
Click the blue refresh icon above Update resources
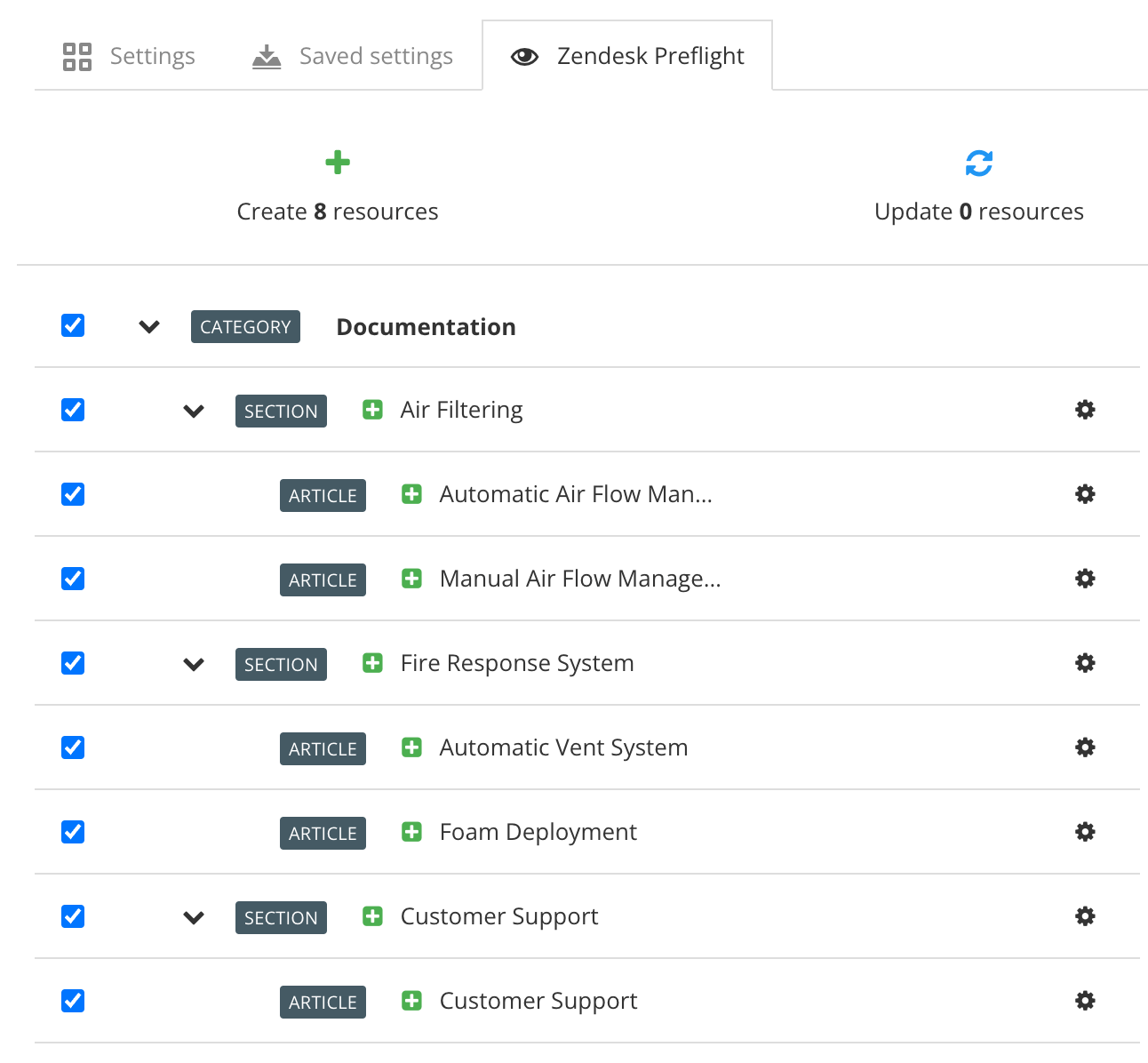click(978, 163)
